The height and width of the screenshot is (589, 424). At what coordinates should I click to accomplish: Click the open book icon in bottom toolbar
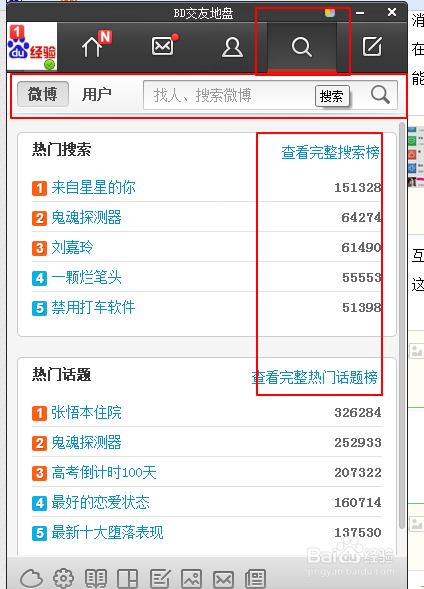pos(96,578)
